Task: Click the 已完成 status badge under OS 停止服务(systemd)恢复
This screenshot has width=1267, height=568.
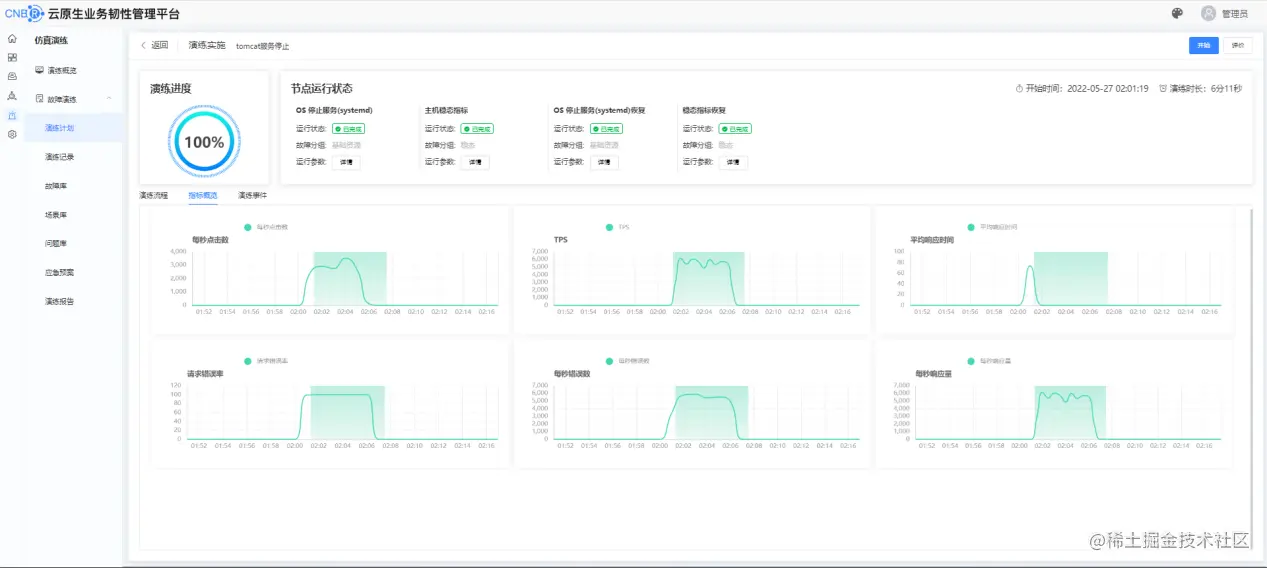Action: 606,129
